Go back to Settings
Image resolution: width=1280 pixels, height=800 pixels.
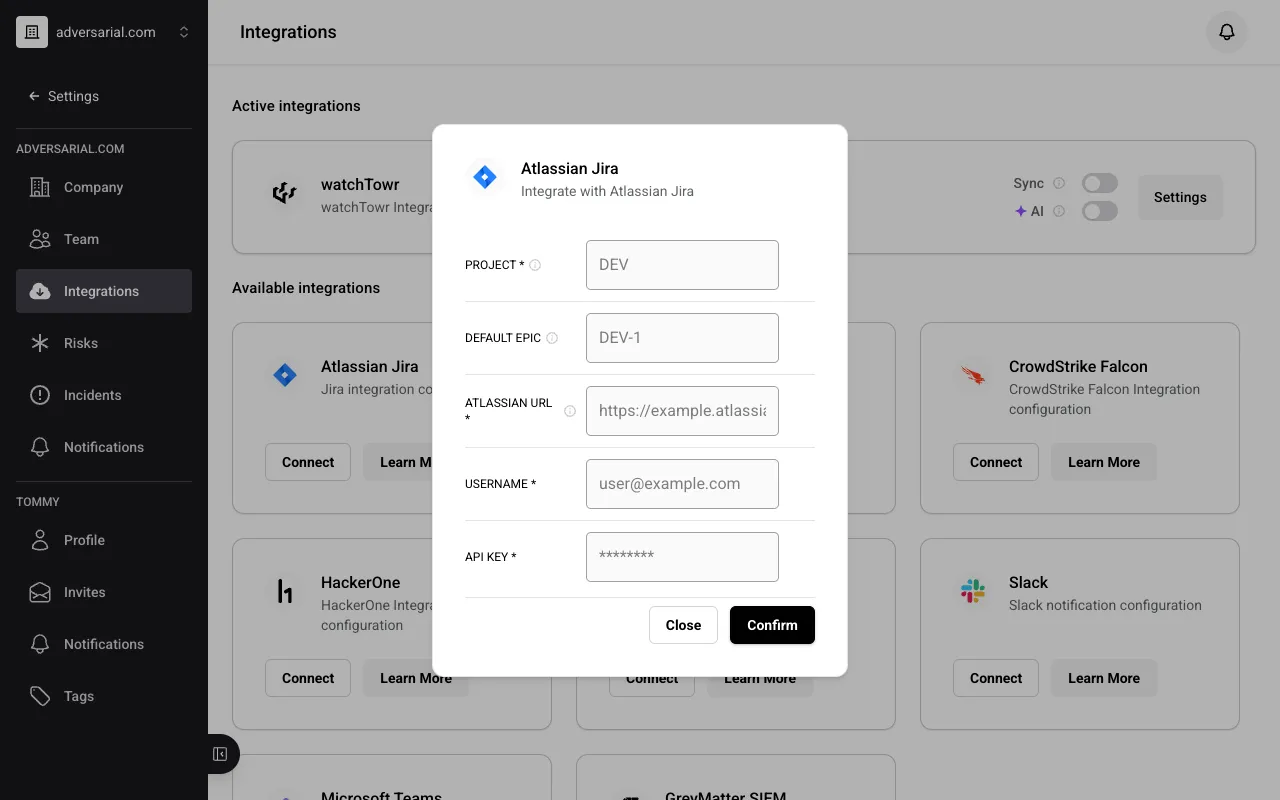(64, 96)
